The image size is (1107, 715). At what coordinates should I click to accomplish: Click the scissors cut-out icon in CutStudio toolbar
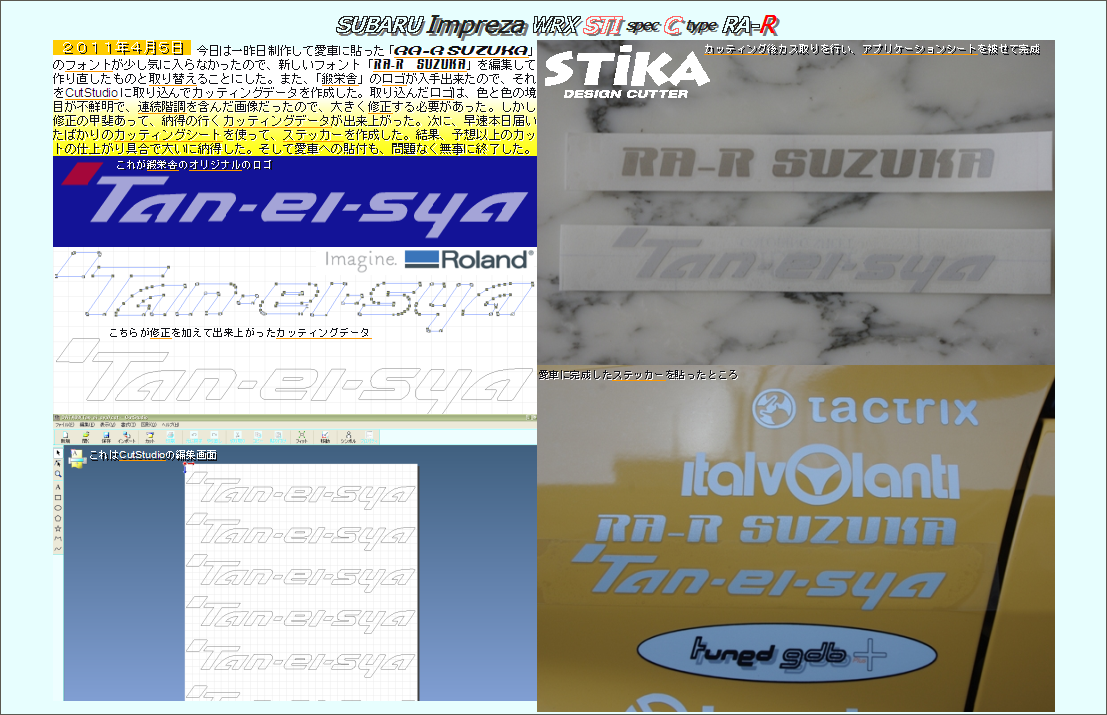(237, 437)
